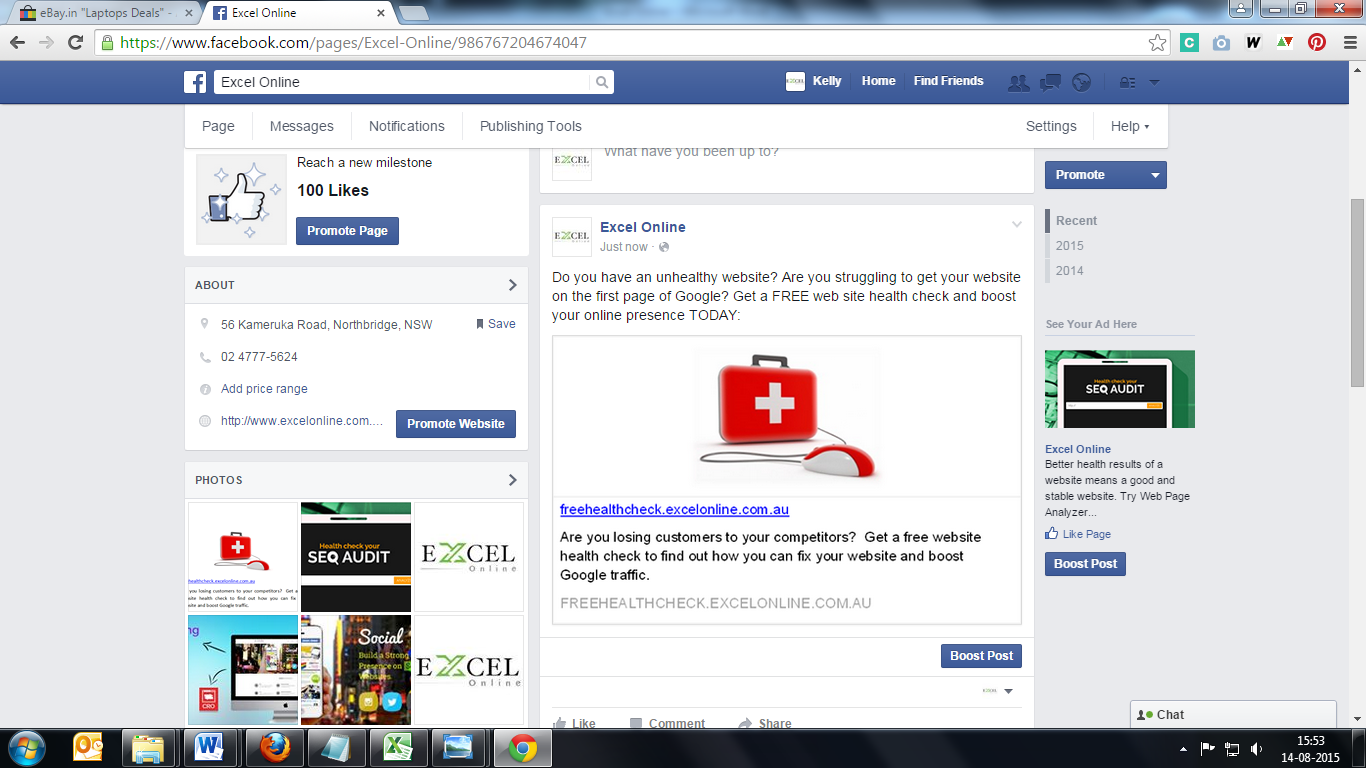The image size is (1366, 768).
Task: Open the Promote dropdown arrow
Action: [x=1155, y=175]
